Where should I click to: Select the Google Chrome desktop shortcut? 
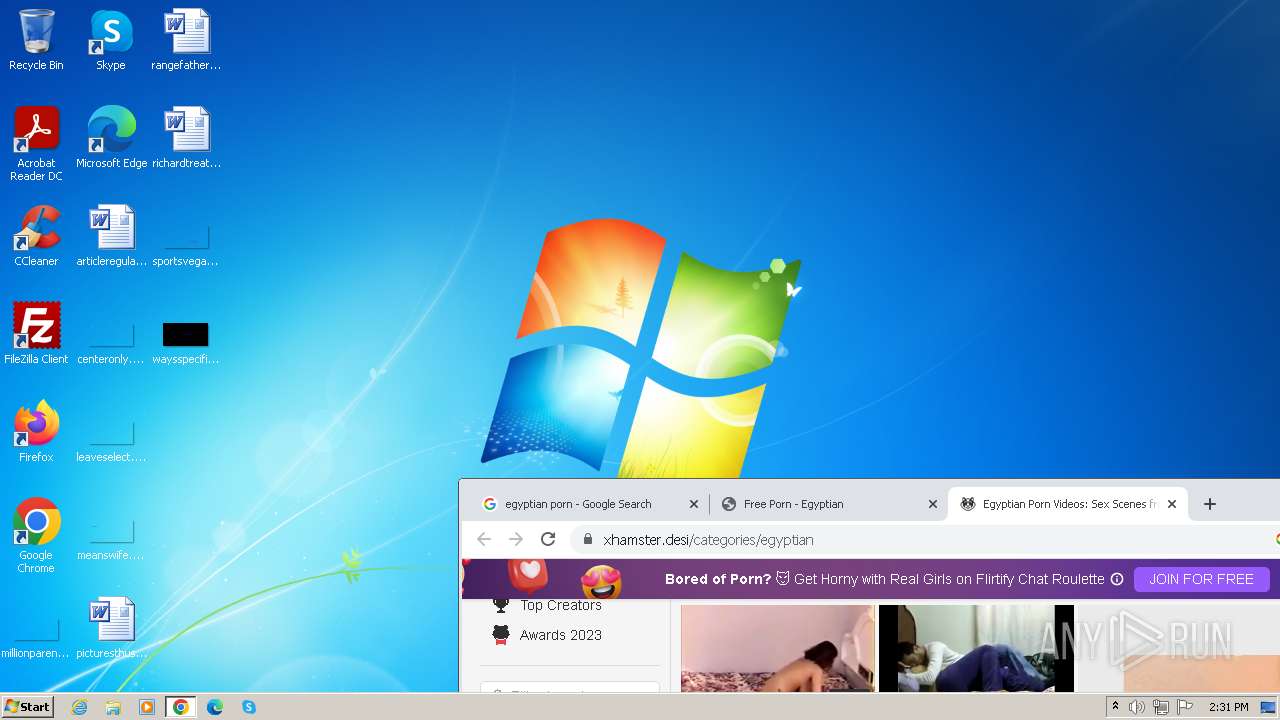click(x=36, y=536)
